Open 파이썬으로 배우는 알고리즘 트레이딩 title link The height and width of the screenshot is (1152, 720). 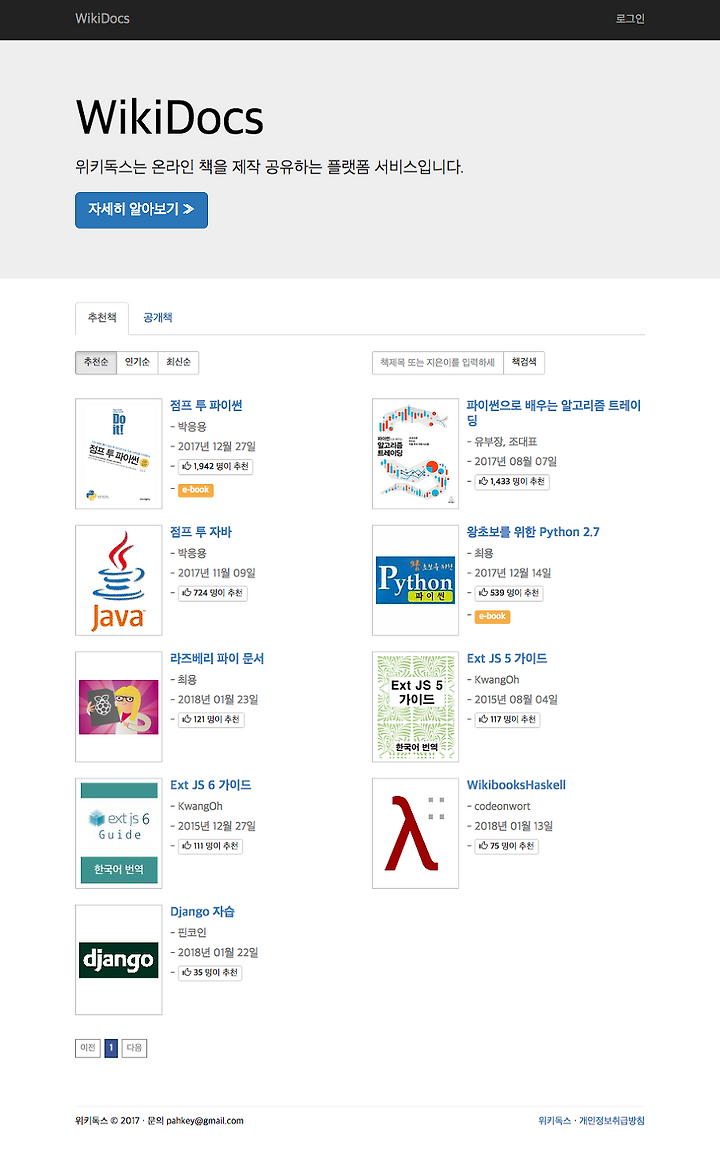click(x=554, y=413)
